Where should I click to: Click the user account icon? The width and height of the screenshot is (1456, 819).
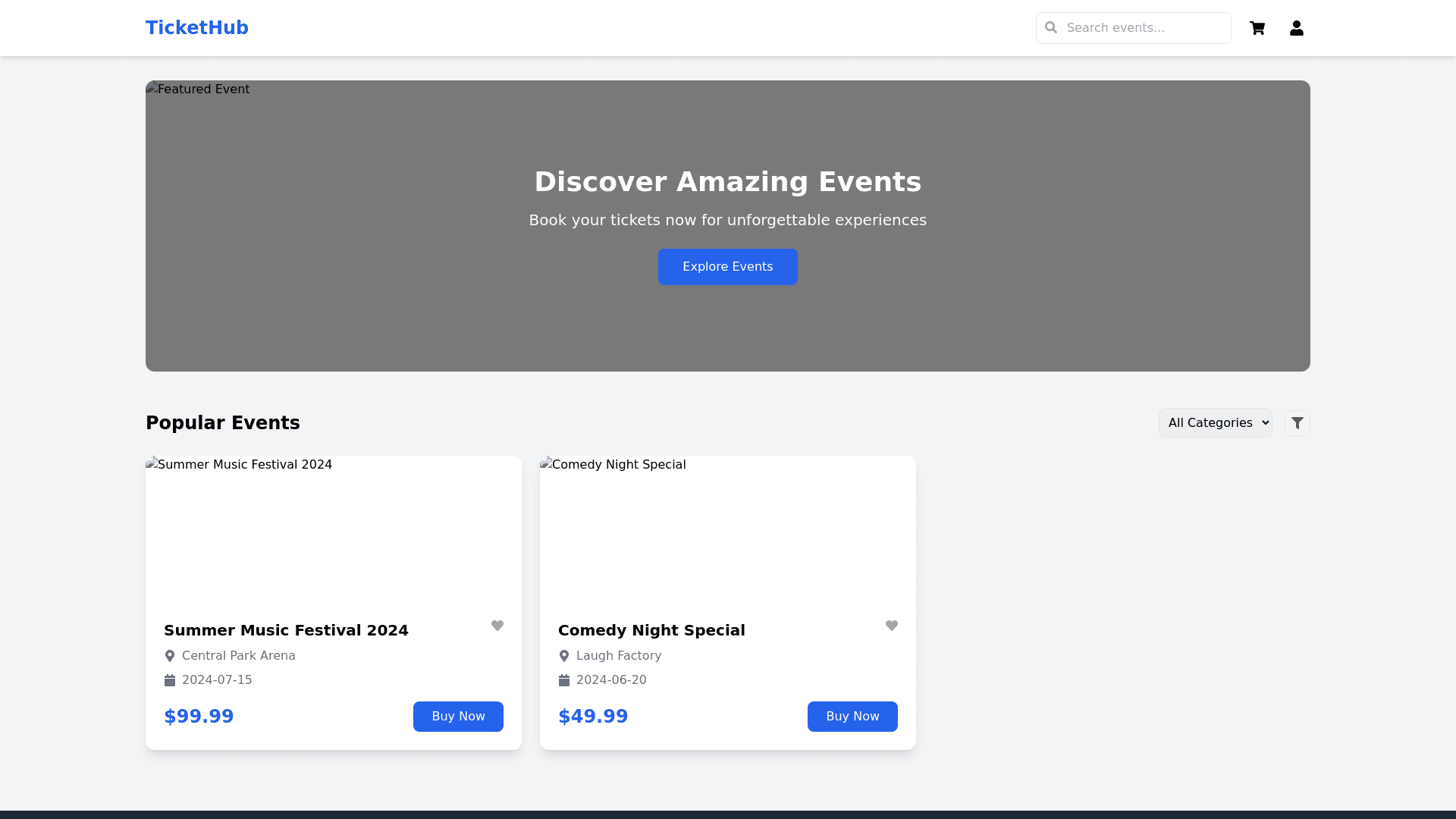(1297, 28)
